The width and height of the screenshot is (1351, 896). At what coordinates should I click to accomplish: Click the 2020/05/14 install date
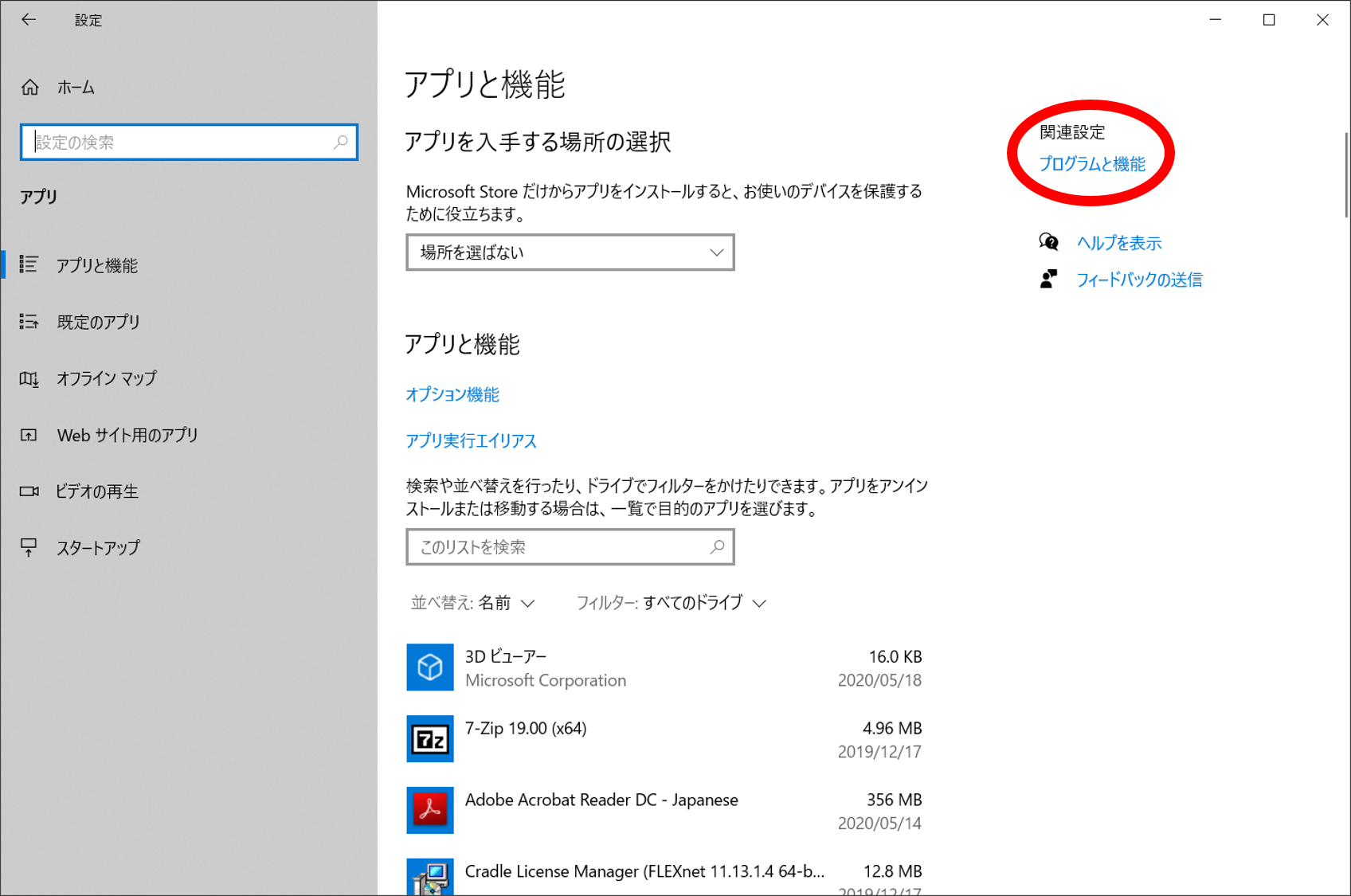tap(879, 824)
